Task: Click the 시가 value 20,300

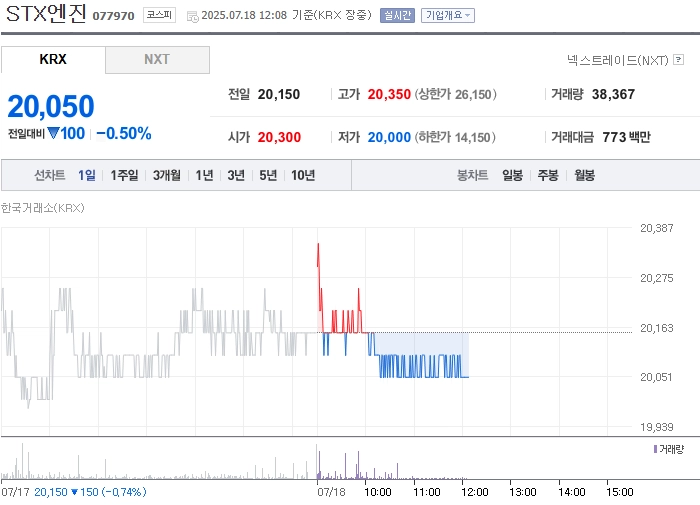Action: pos(279,137)
